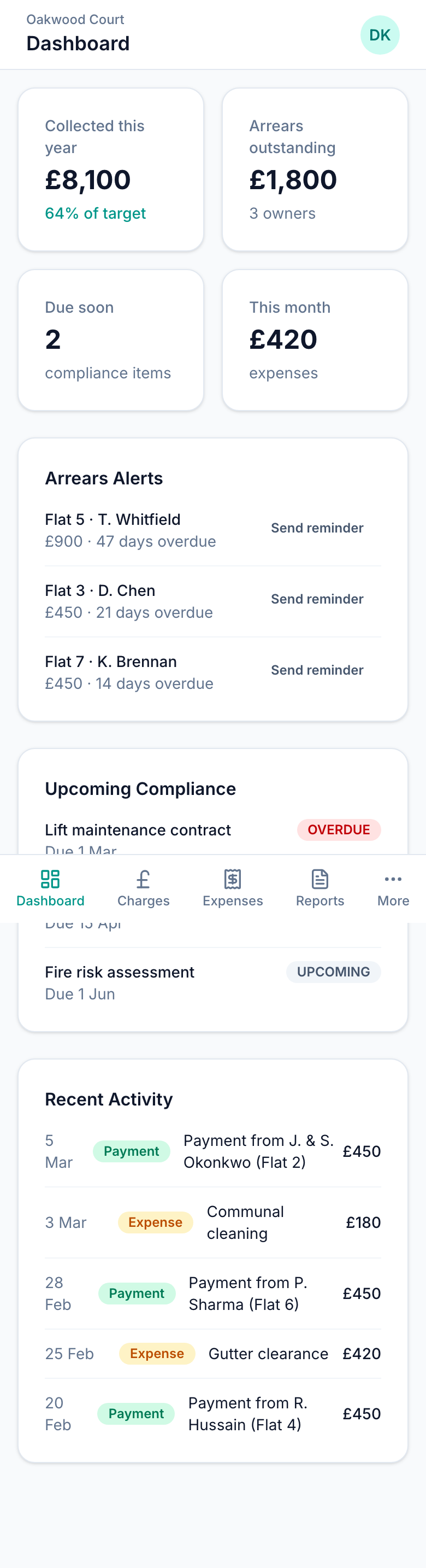Viewport: 426px width, 1568px height.
Task: Tap the pound sign Charges icon
Action: pos(144,879)
